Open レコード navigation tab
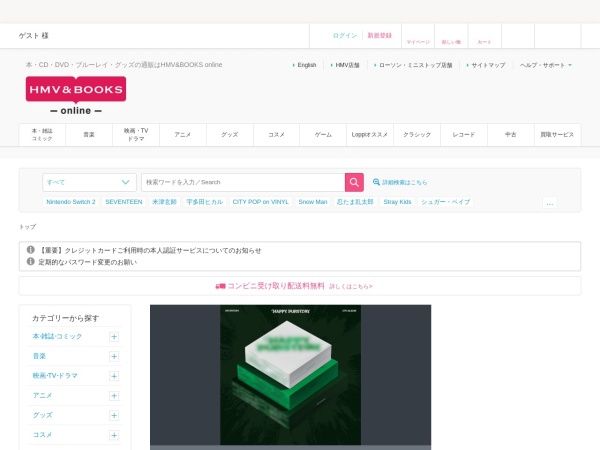Viewport: 600px width, 450px height. pyautogui.click(x=464, y=135)
